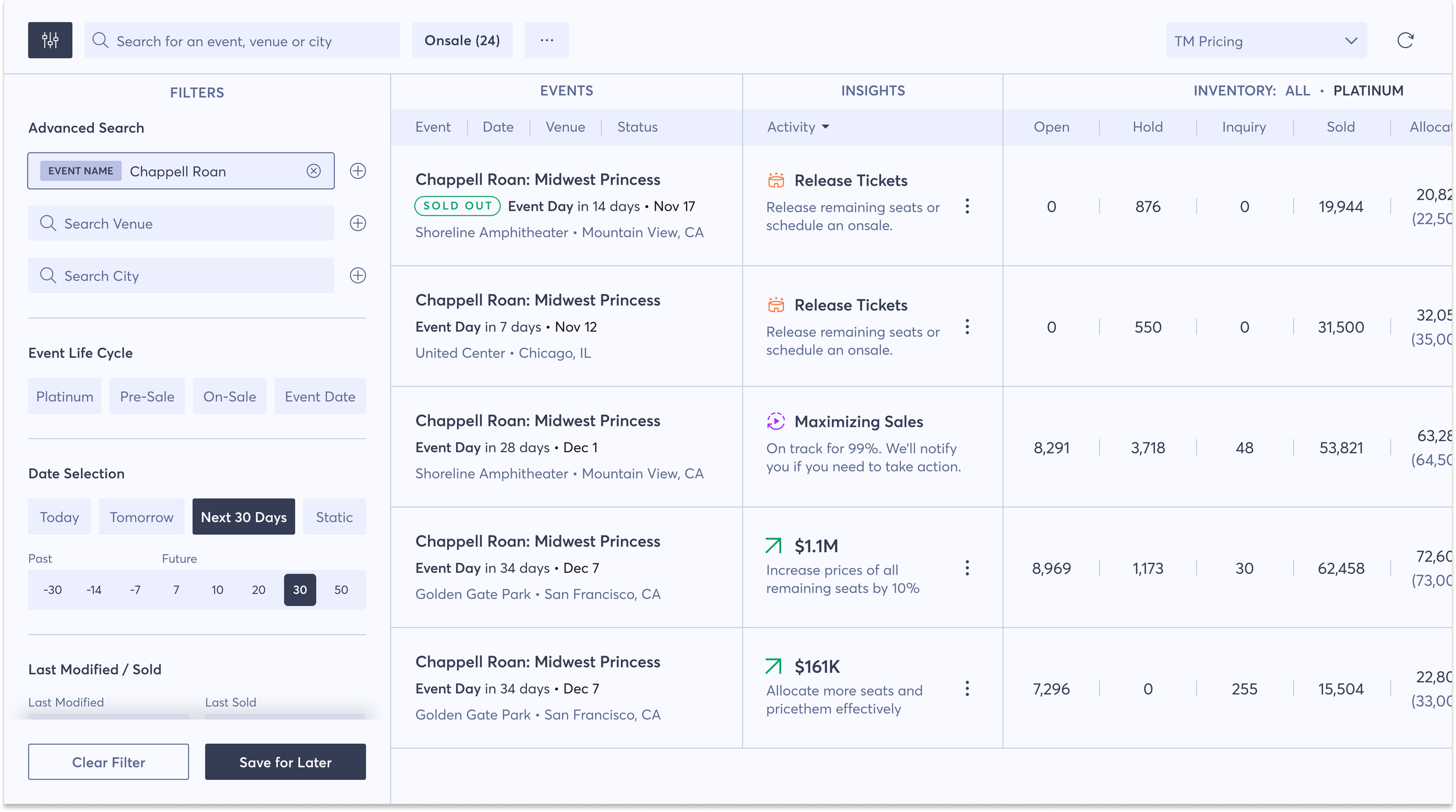Viewport: 1456px width, 812px height.
Task: Toggle the filters panel sliders icon
Action: (x=50, y=40)
